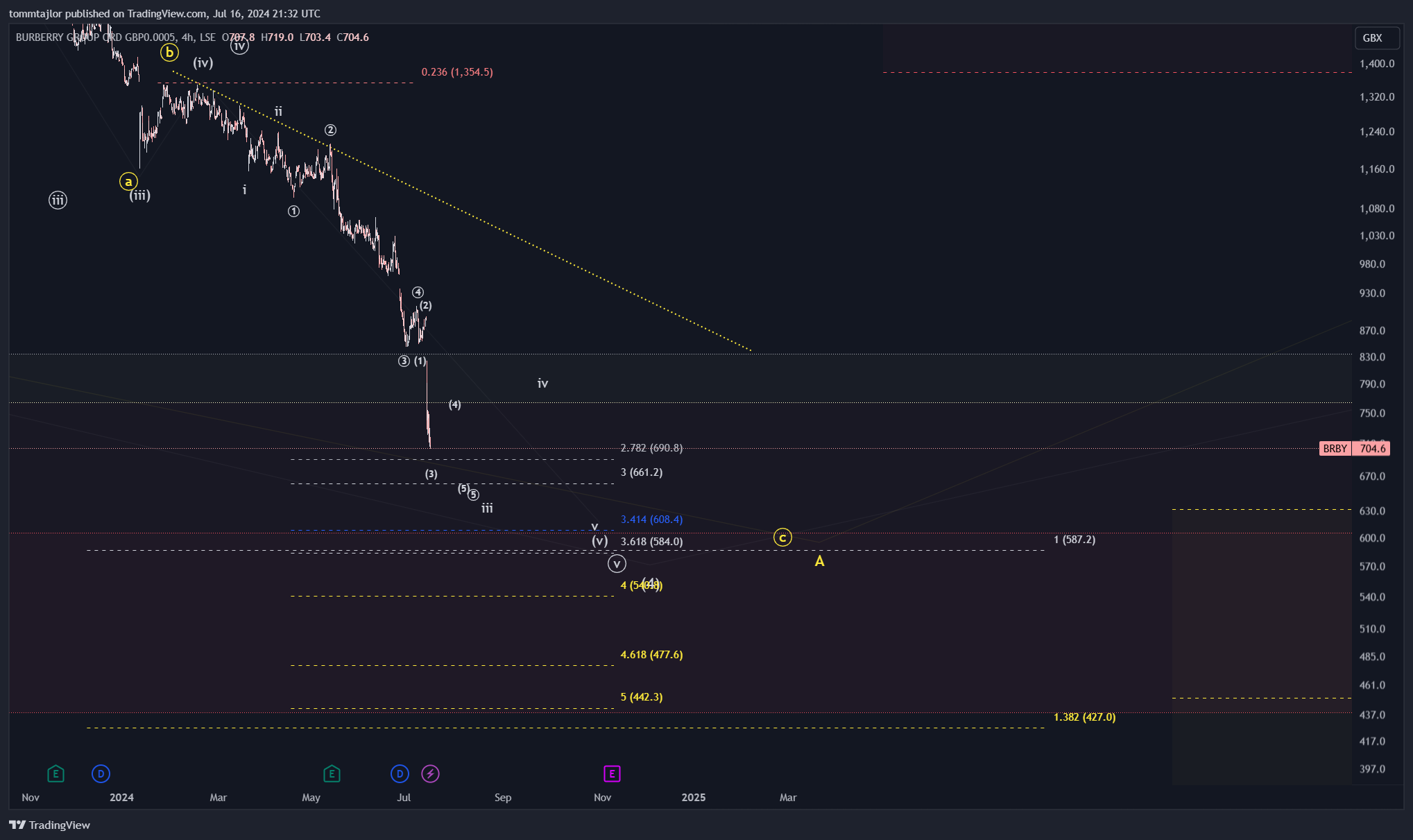
Task: Click the magenta upcoming earnings E icon
Action: 612,773
